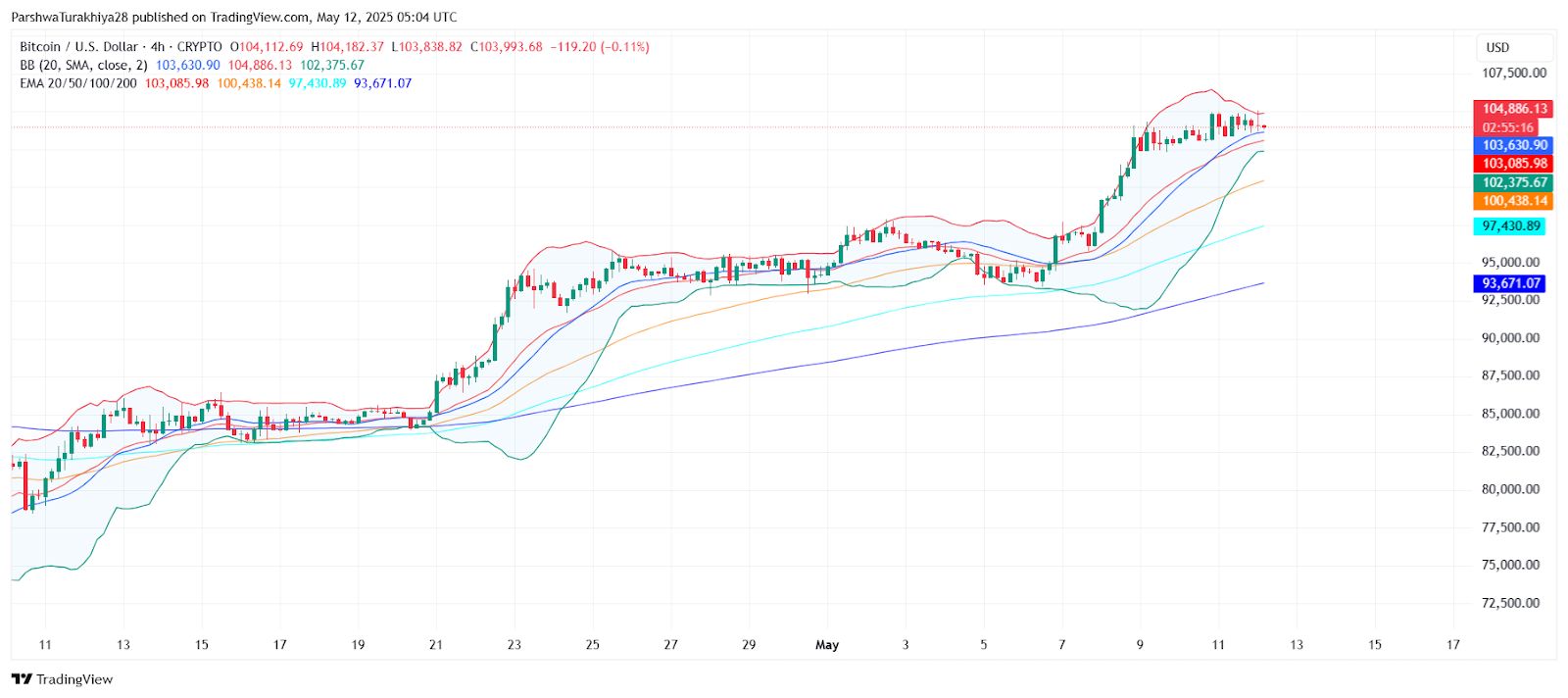Click the 25 date on the time axis

point(593,645)
